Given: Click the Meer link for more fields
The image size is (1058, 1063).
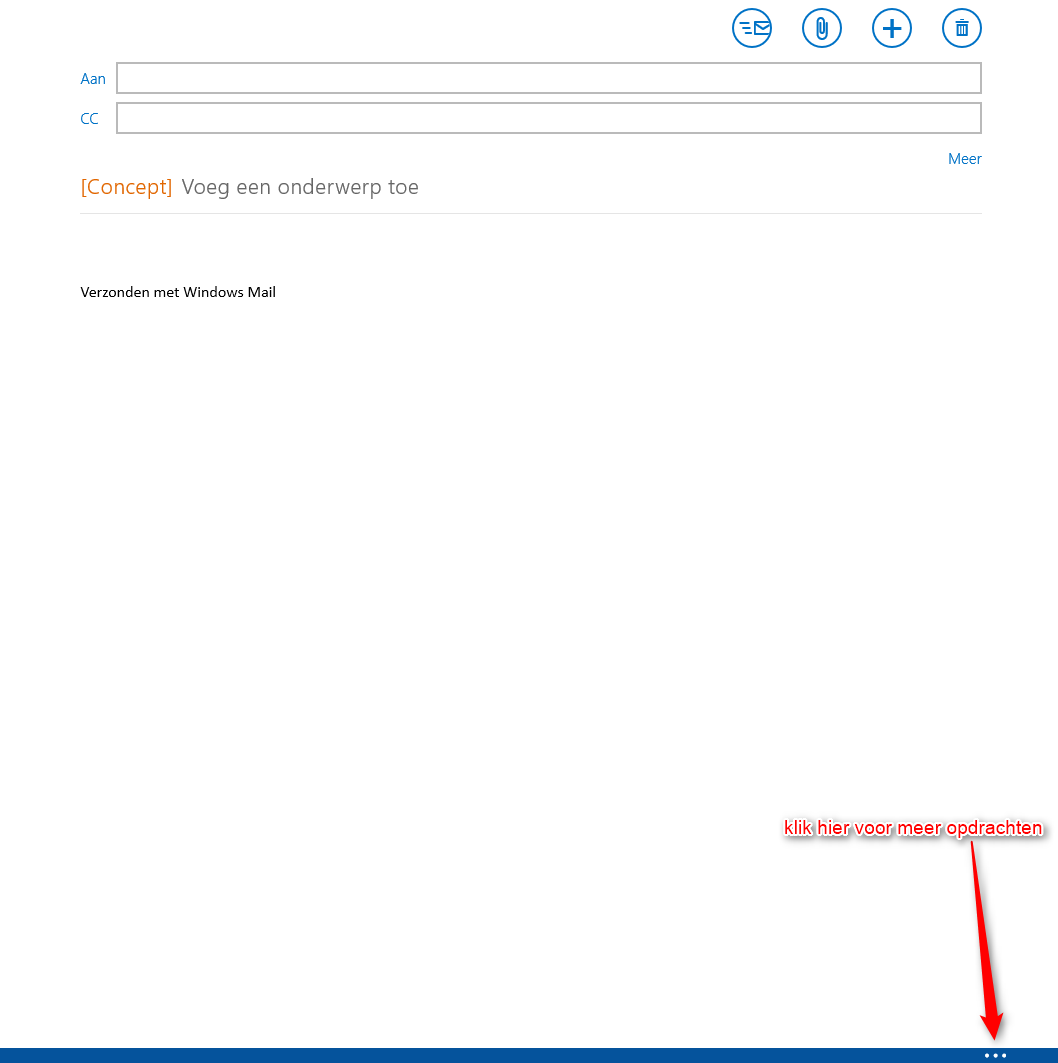Looking at the screenshot, I should [x=964, y=159].
